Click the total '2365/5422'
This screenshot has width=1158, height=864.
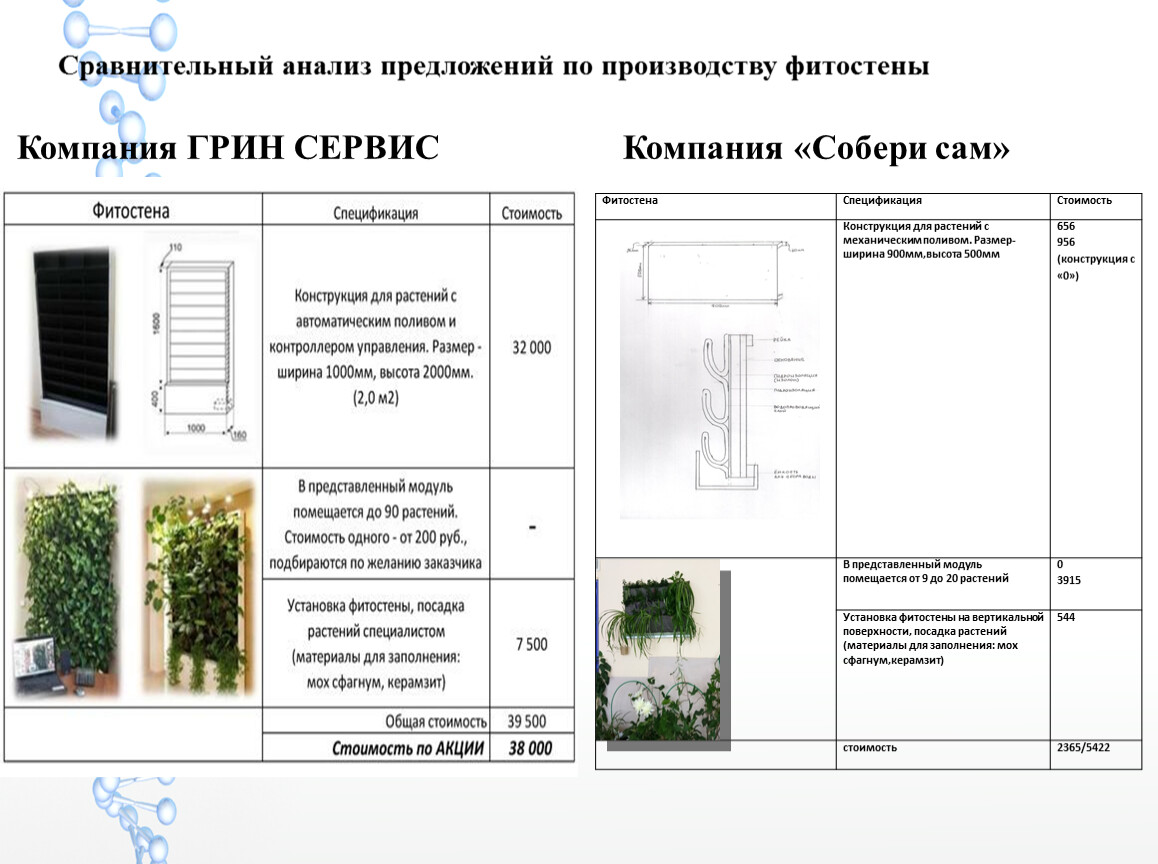[x=1083, y=747]
